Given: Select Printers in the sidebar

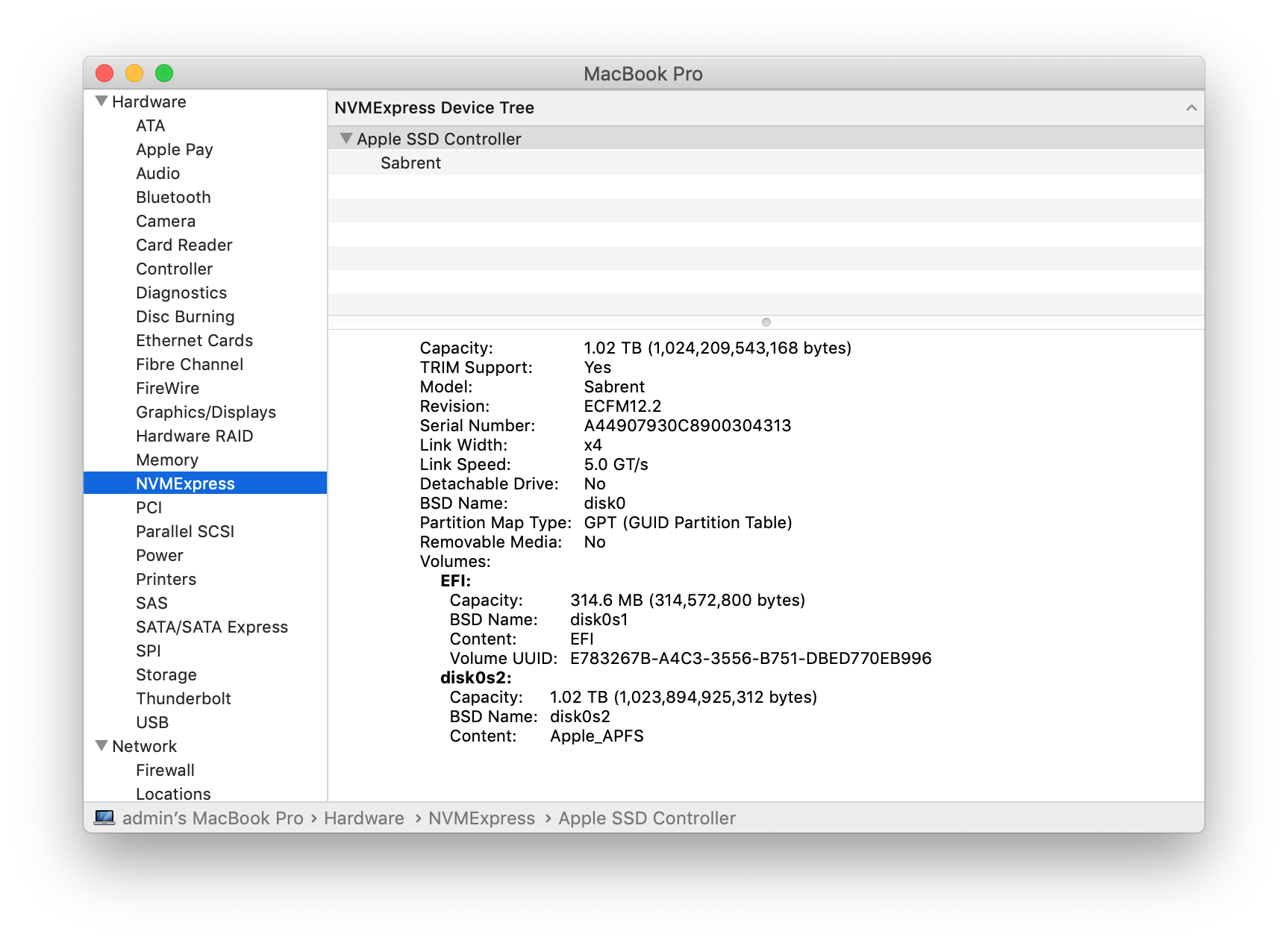Looking at the screenshot, I should [166, 579].
